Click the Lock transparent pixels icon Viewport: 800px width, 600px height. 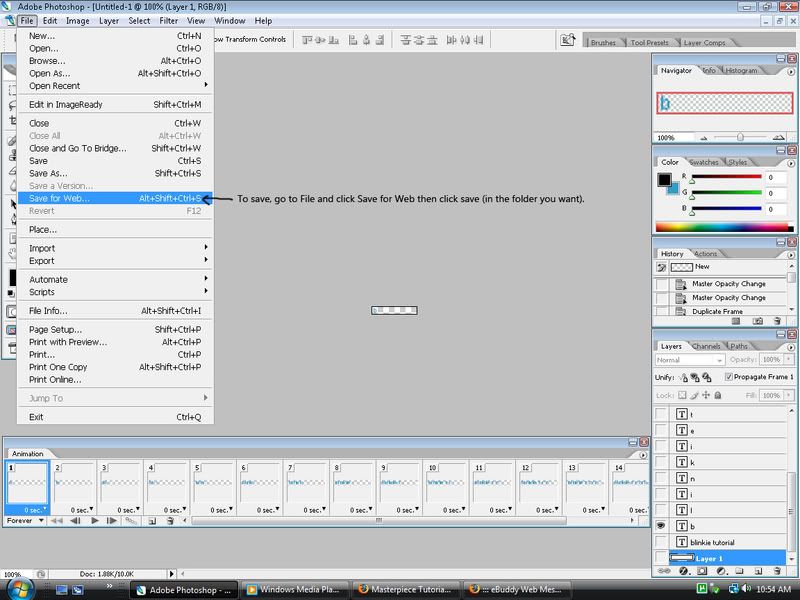(682, 395)
